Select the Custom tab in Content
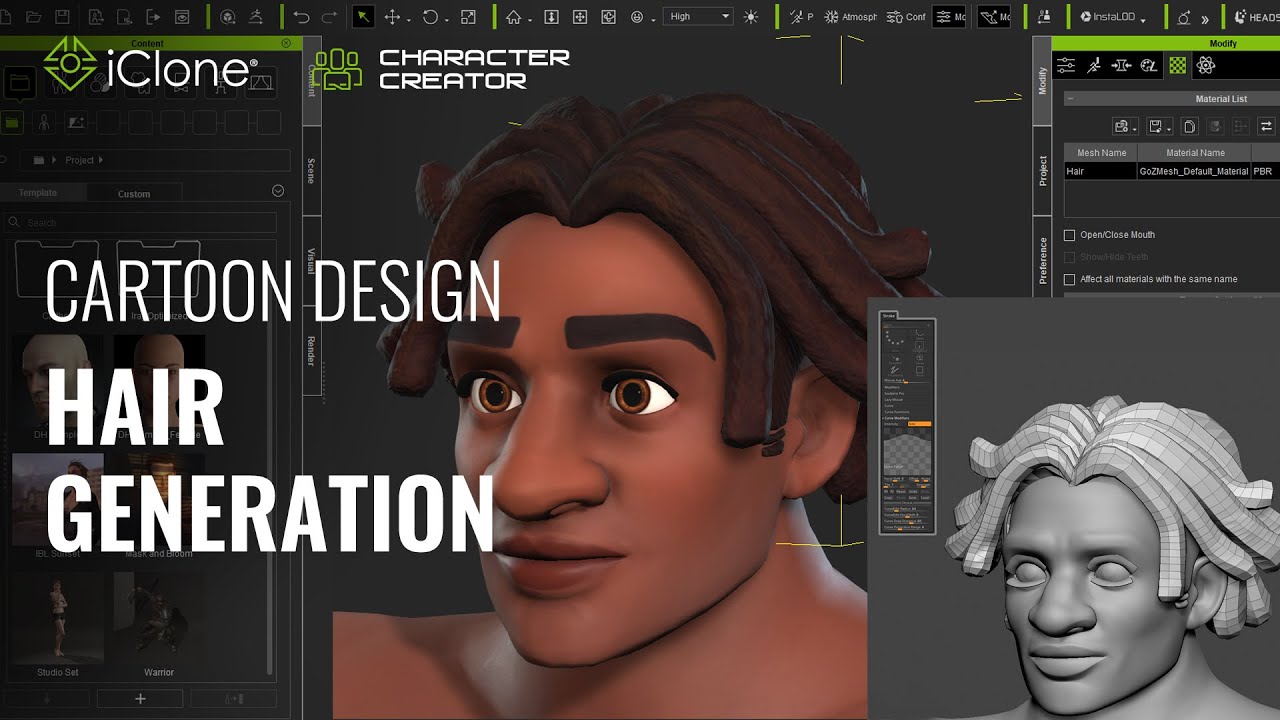This screenshot has width=1280, height=720. pos(134,194)
